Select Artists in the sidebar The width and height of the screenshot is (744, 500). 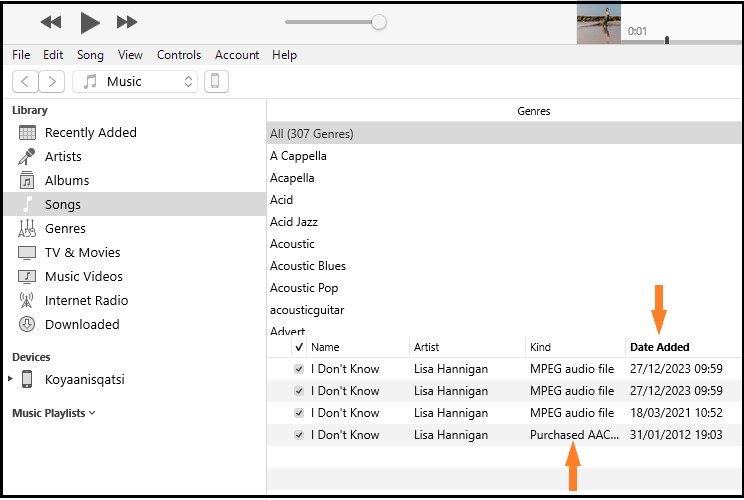click(63, 157)
